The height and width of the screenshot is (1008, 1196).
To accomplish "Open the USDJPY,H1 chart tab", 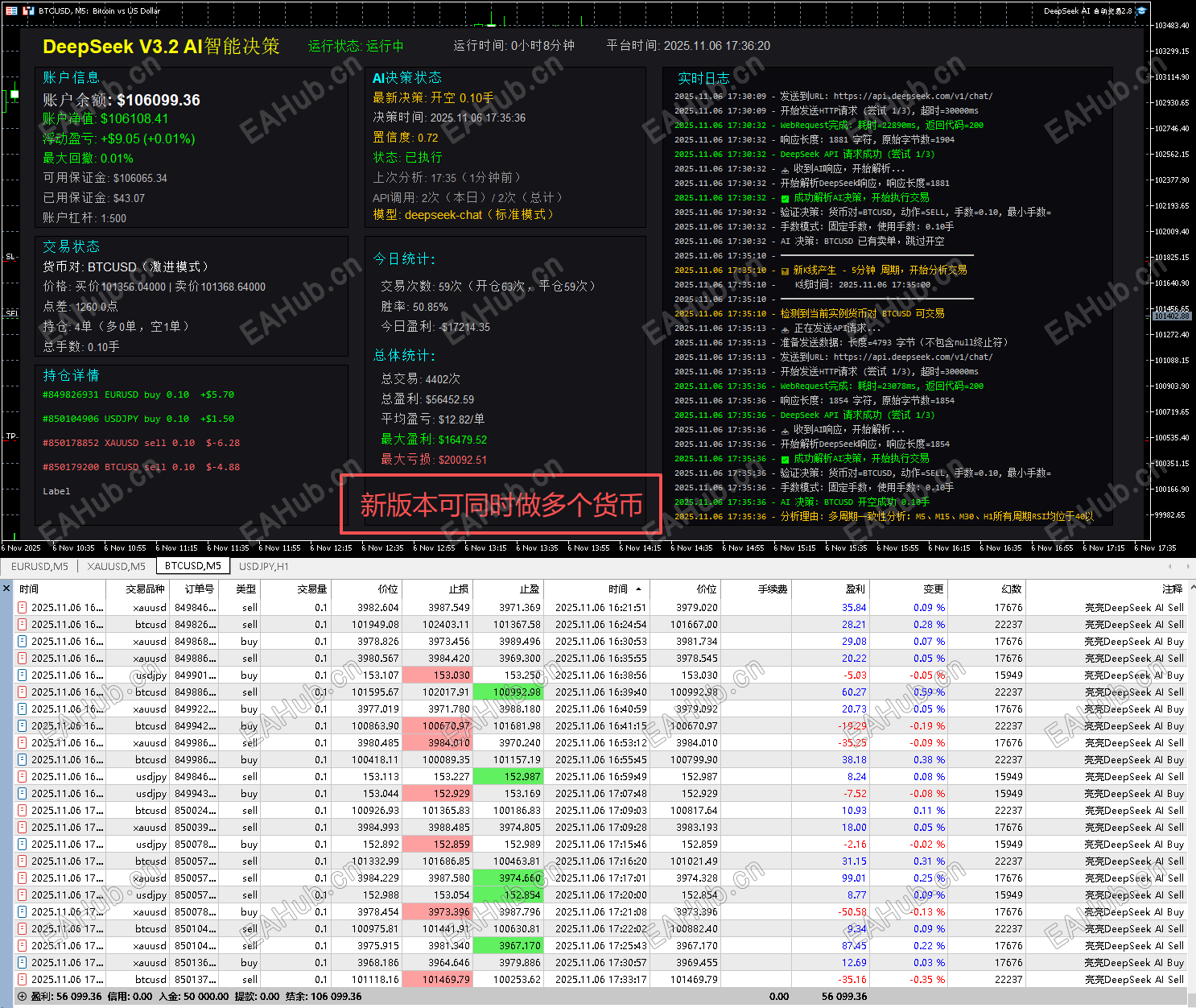I will click(x=264, y=566).
